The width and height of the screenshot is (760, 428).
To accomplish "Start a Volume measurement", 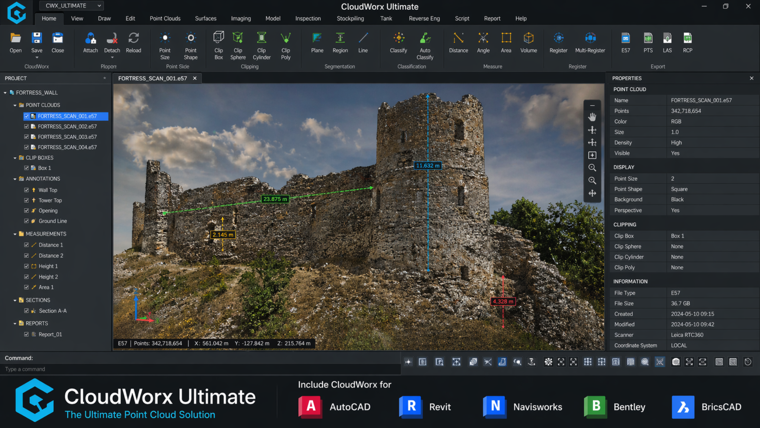I will (528, 38).
